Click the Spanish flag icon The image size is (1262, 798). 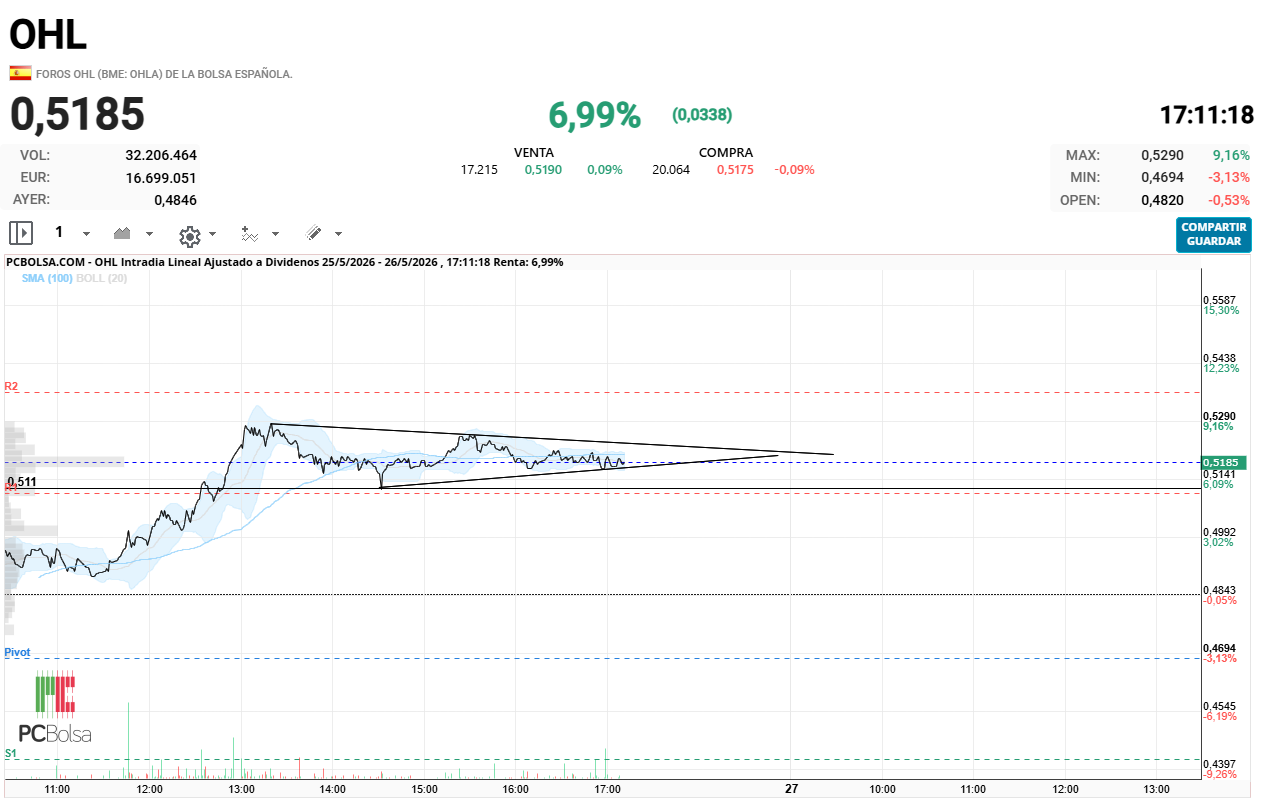click(20, 73)
